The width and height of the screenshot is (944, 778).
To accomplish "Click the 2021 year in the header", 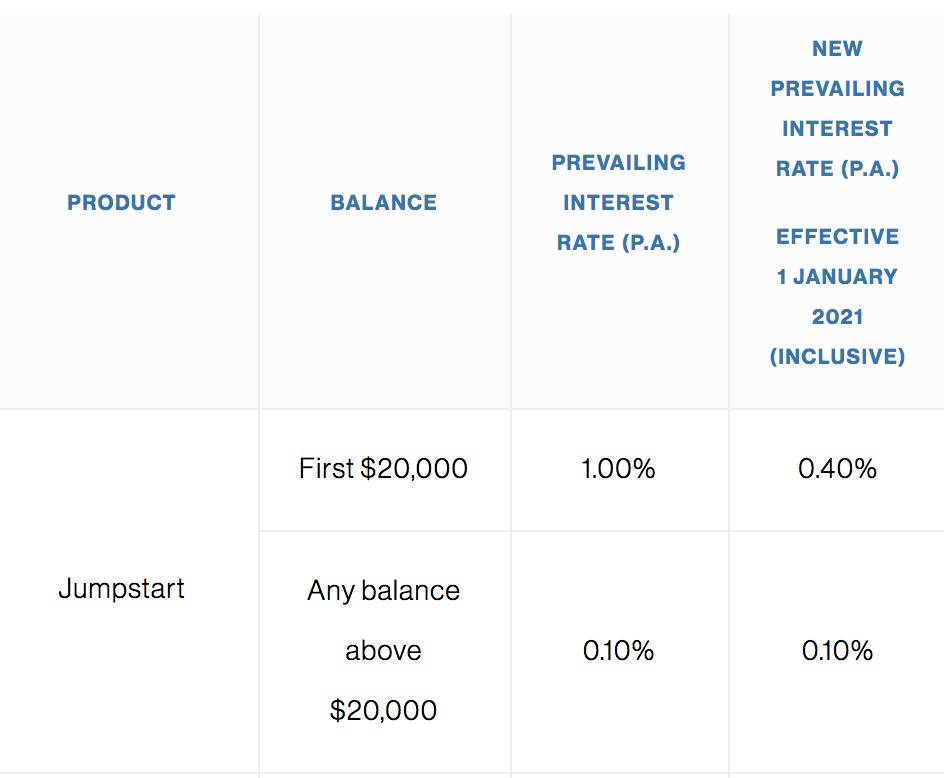I will [837, 317].
